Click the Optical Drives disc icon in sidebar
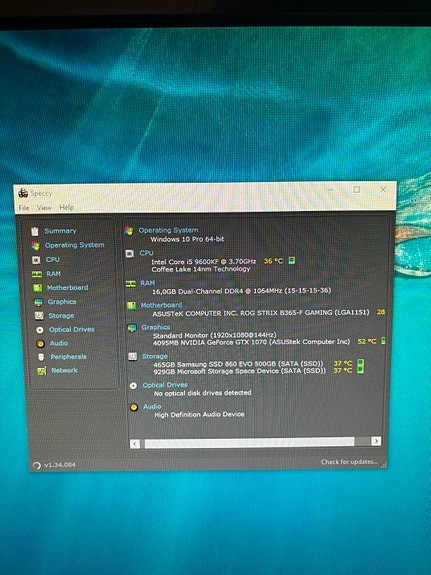Image resolution: width=431 pixels, height=575 pixels. click(x=40, y=330)
